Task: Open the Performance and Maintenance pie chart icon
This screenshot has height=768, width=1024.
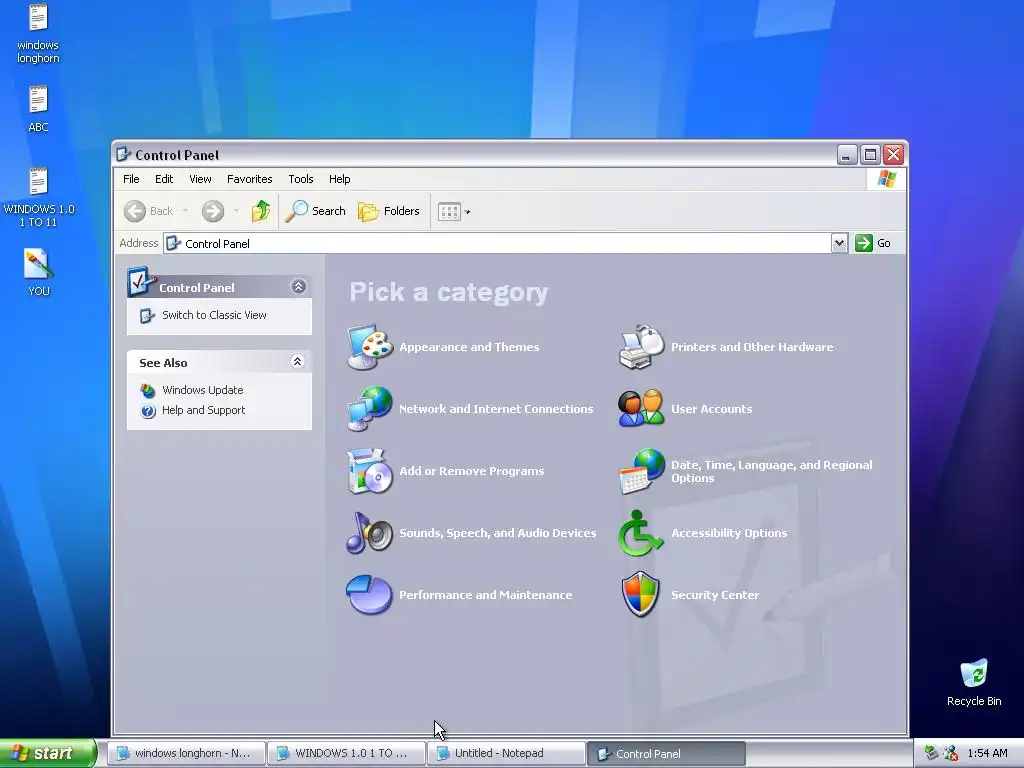Action: point(369,595)
